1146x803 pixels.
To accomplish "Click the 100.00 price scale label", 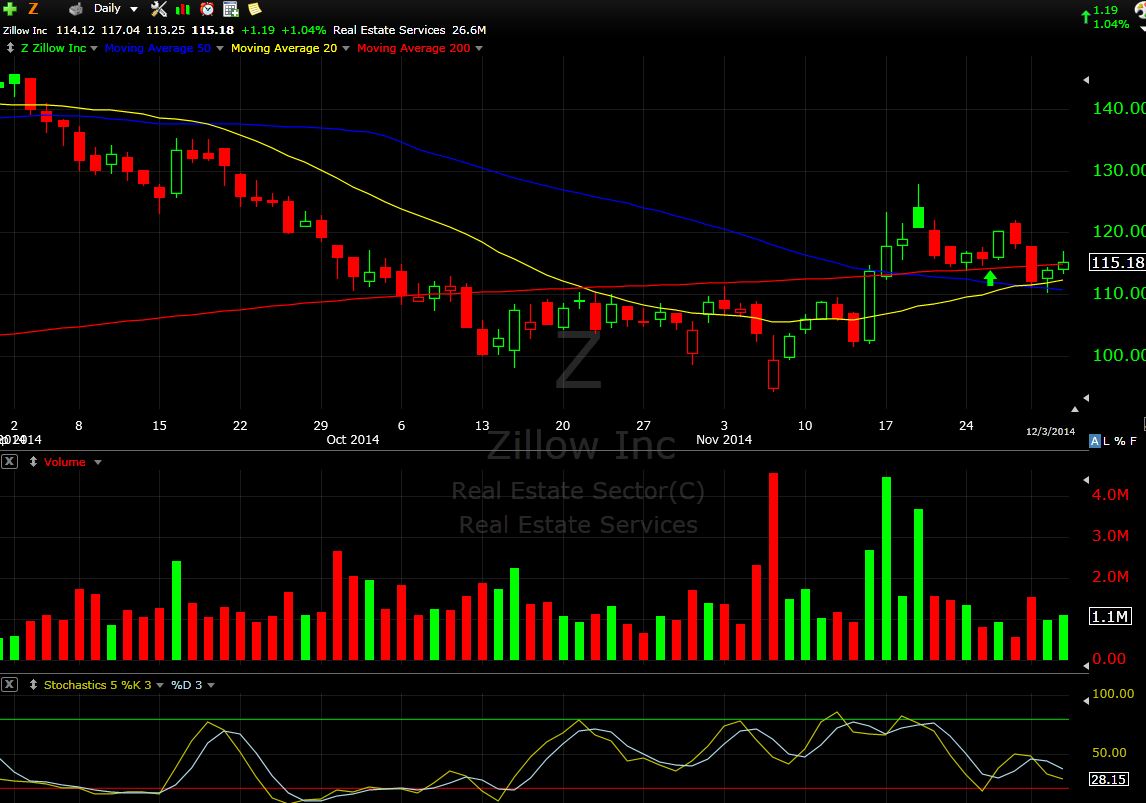I will pyautogui.click(x=1119, y=355).
